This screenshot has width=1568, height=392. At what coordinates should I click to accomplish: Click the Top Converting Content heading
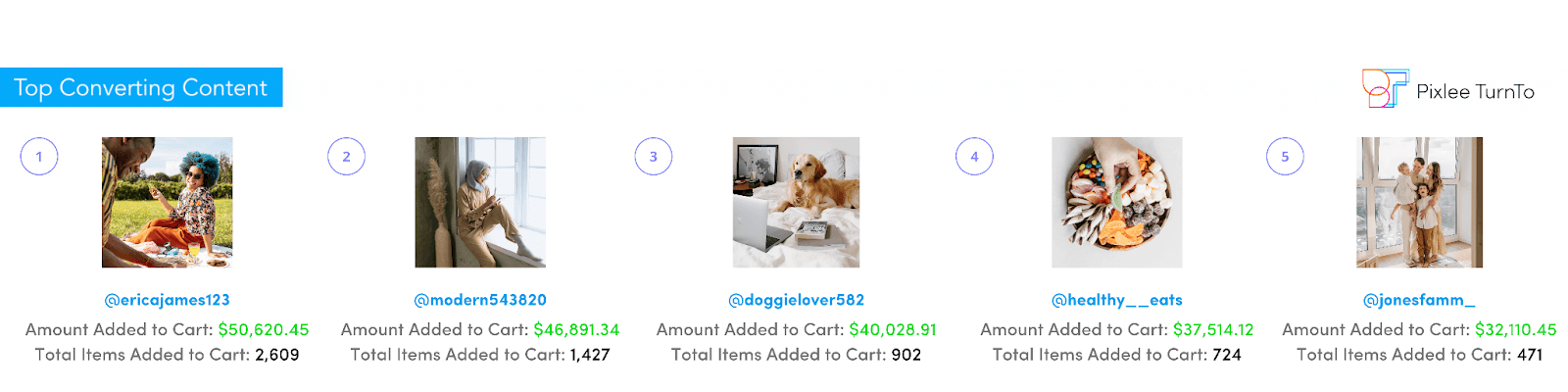tap(141, 87)
